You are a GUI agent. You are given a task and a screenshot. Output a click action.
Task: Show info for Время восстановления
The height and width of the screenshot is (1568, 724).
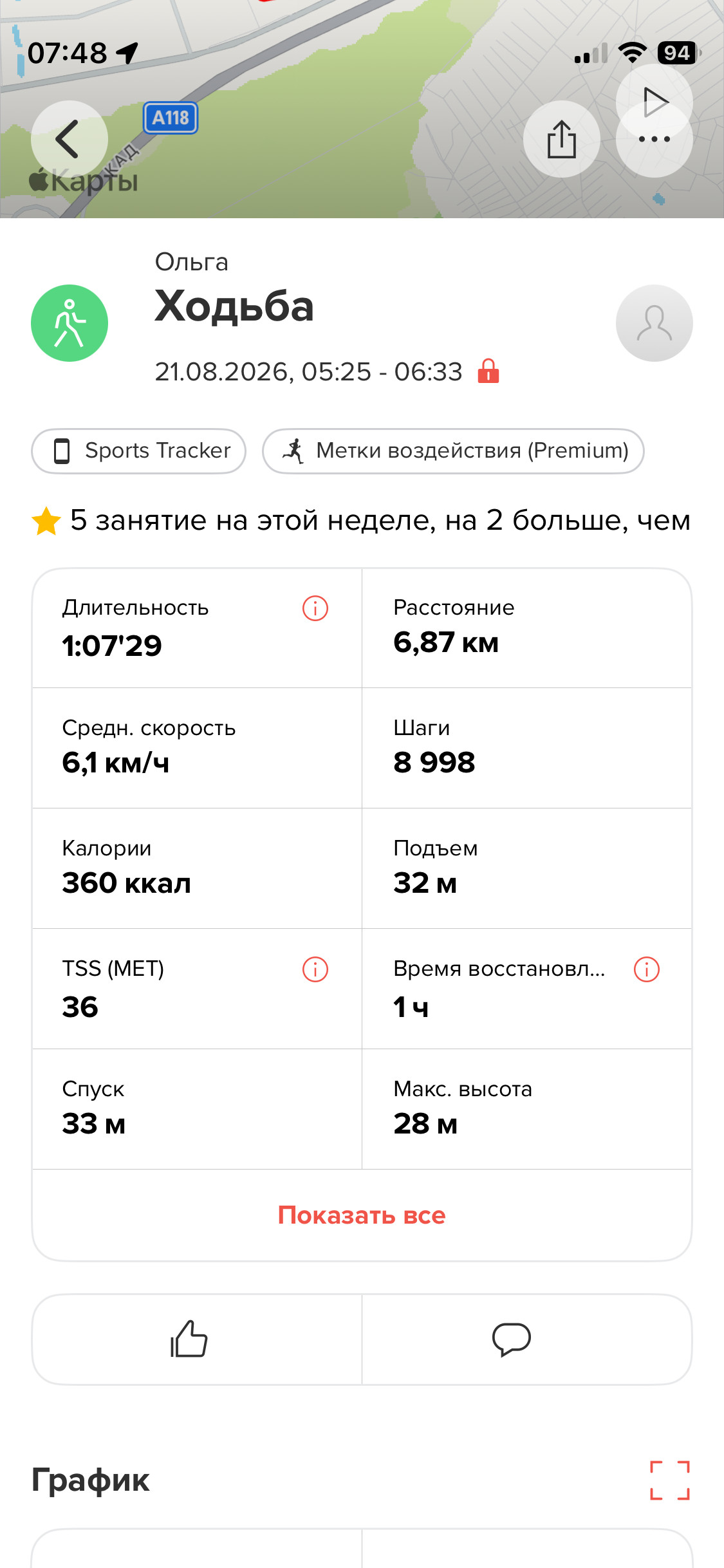[647, 969]
